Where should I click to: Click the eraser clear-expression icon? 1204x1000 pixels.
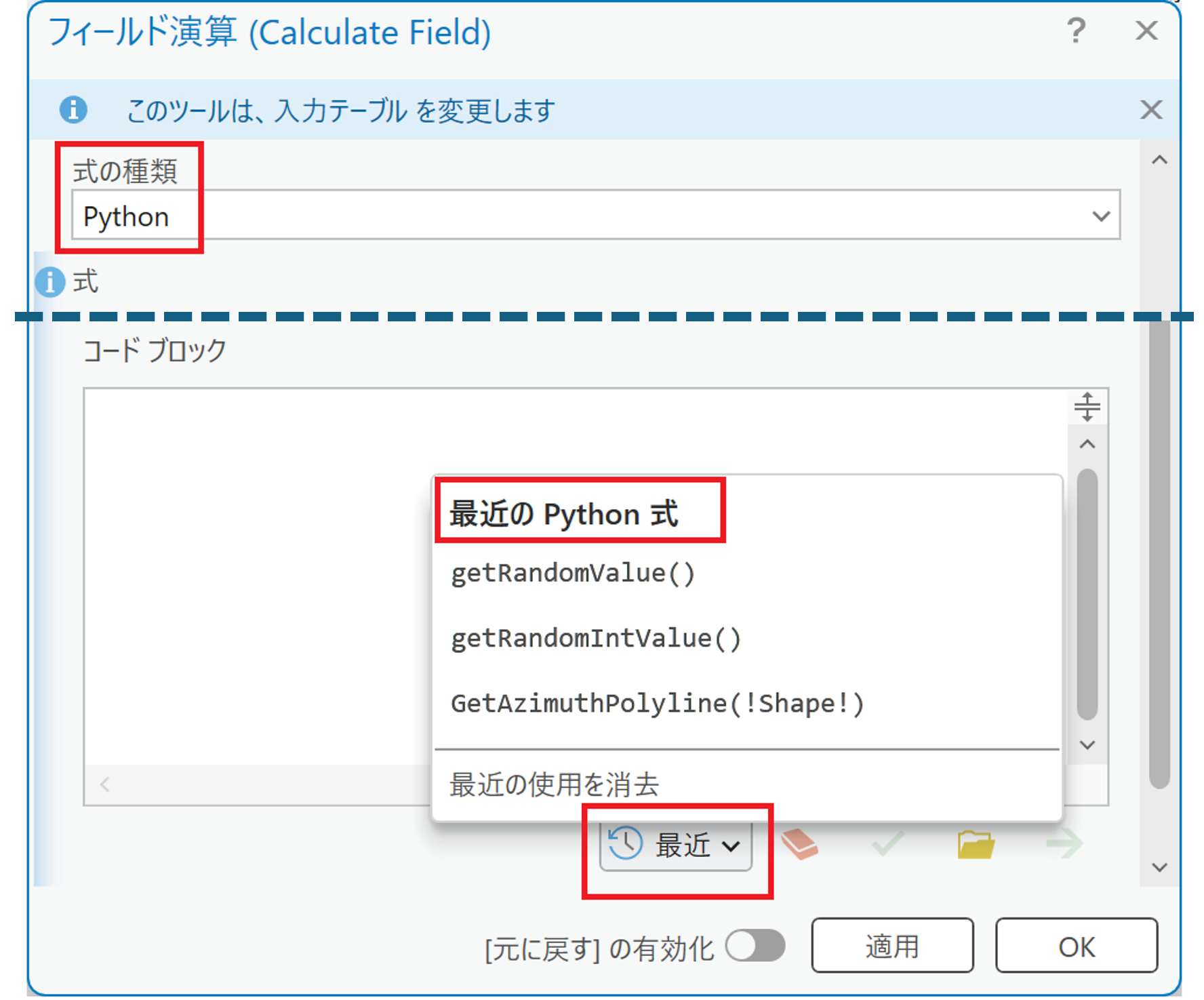point(799,844)
